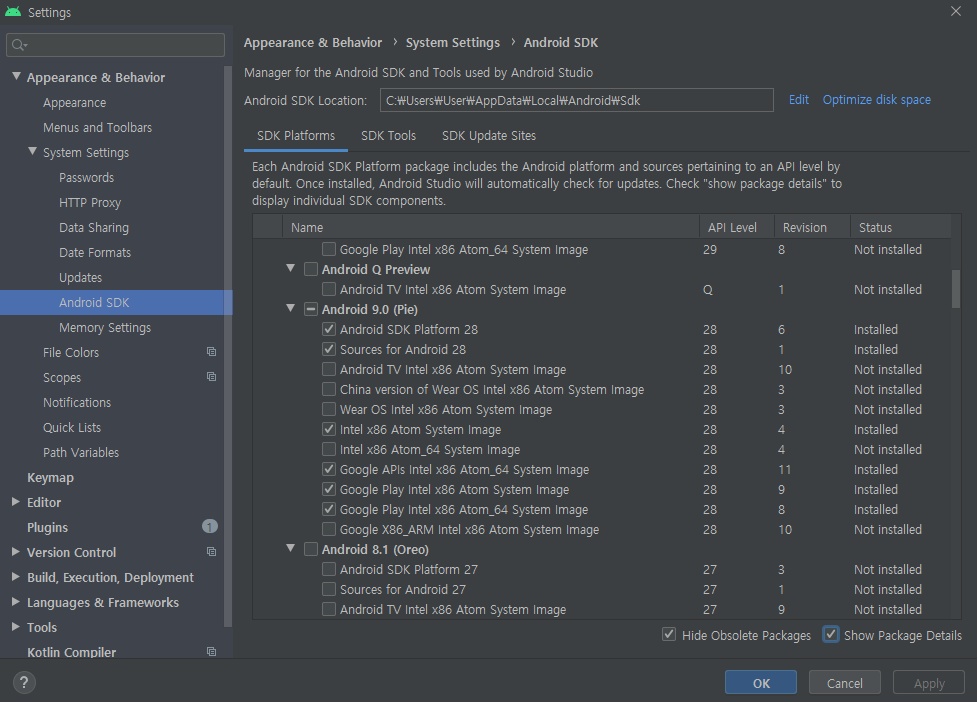Sort by the Status column header
977x702 pixels.
click(x=900, y=227)
